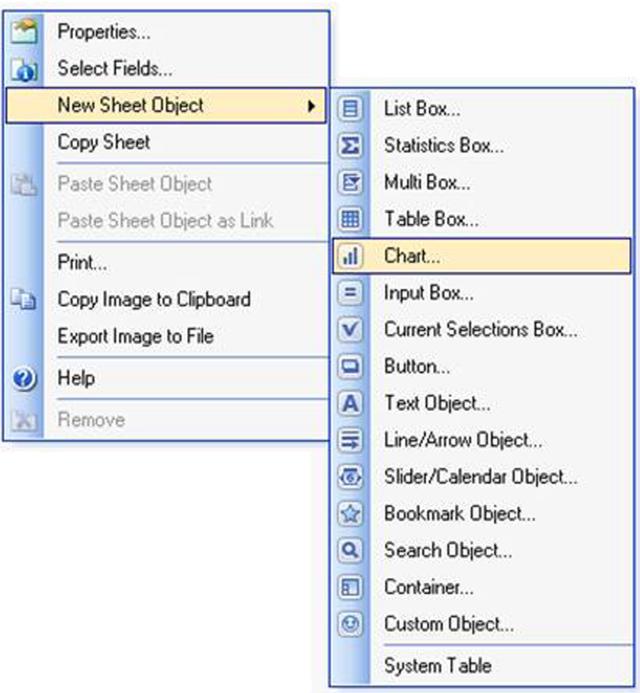Click the Multi Box icon
640x693 pixels.
(351, 182)
